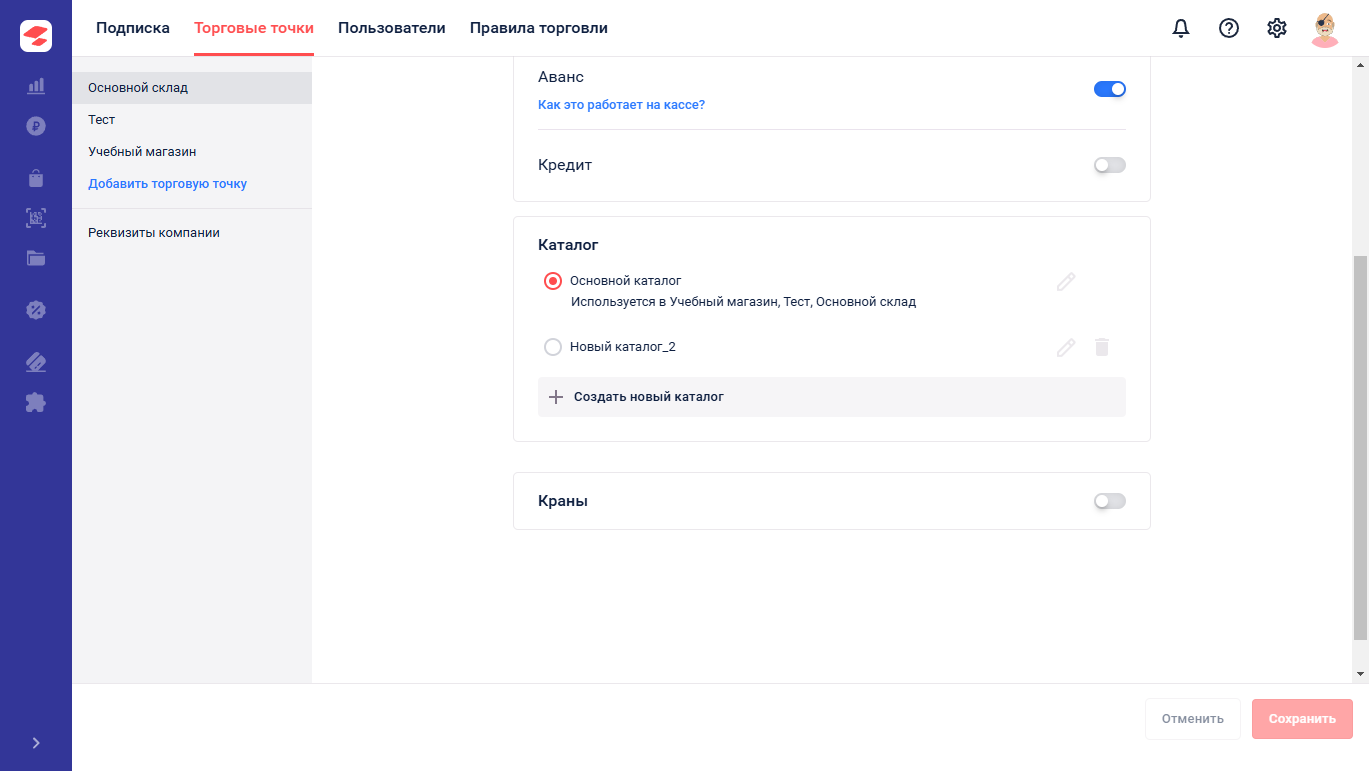Screen dimensions: 1369x771
Task: Click the Отменить button
Action: coord(1193,719)
